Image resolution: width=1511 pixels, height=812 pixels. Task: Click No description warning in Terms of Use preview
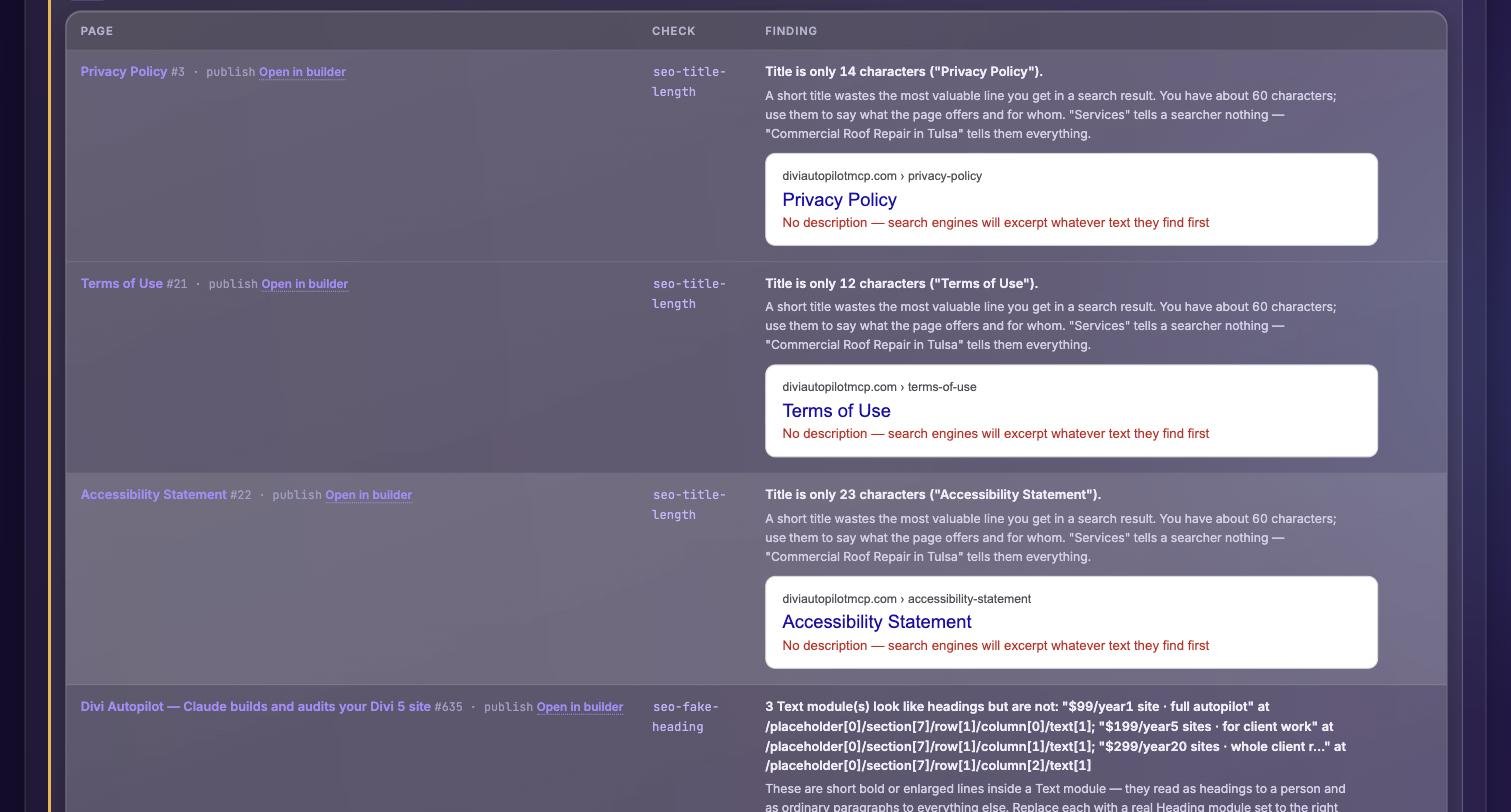[x=996, y=434]
